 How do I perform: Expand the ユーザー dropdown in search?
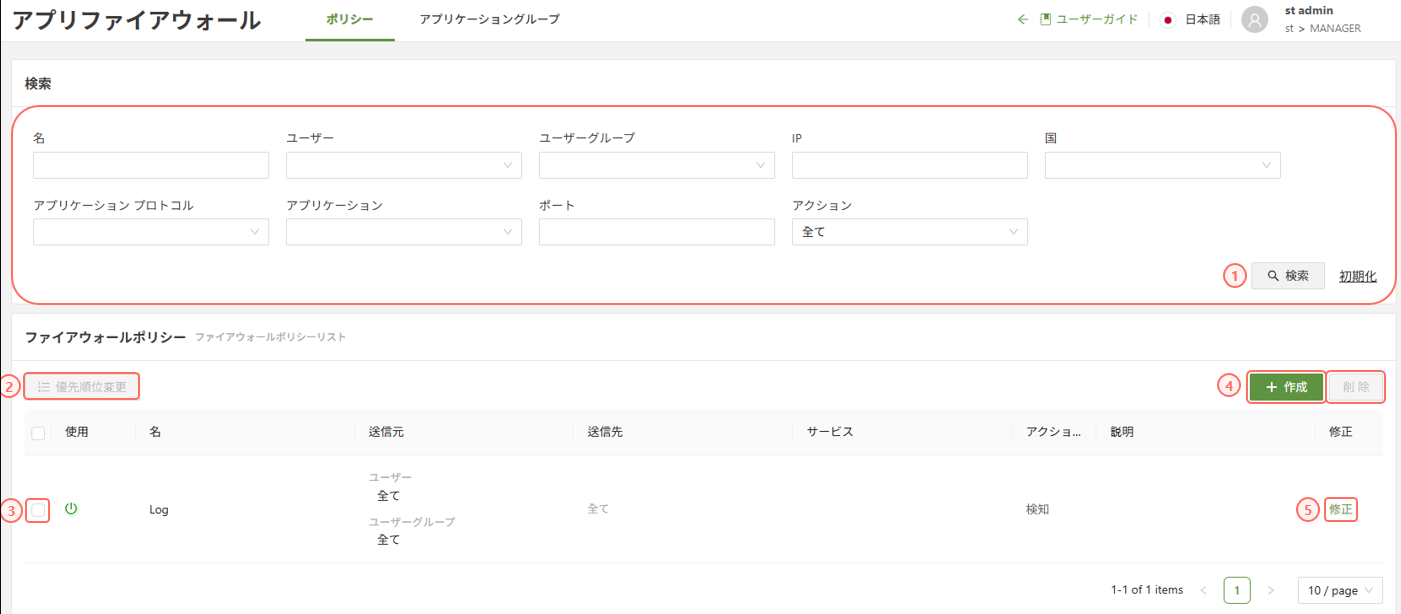pyautogui.click(x=403, y=165)
